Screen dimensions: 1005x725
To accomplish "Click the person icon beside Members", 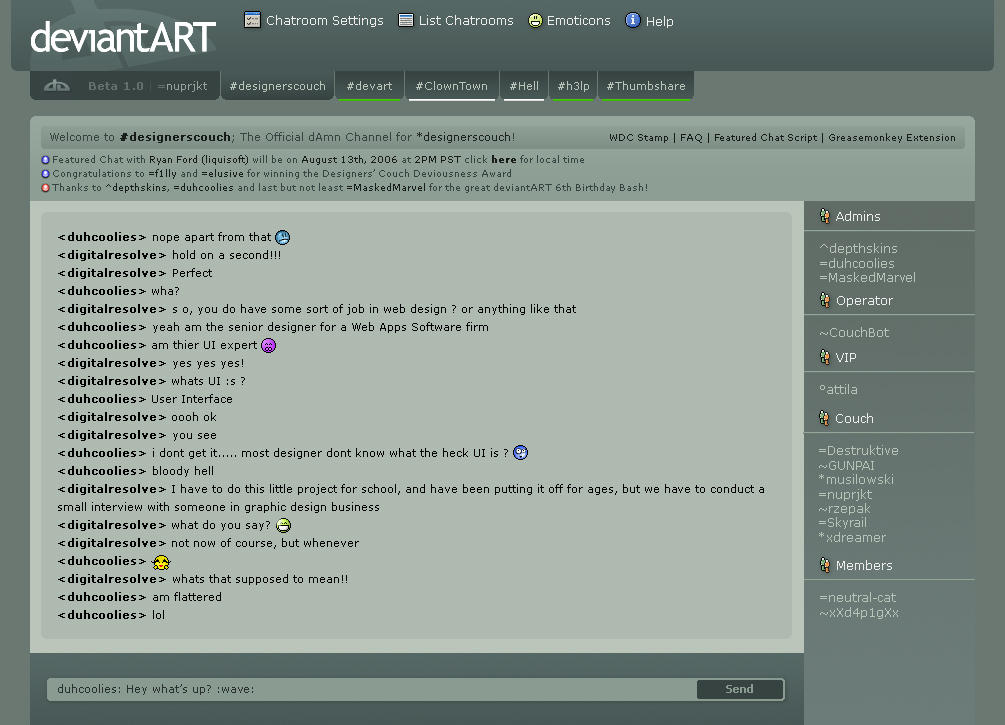I will tap(824, 565).
